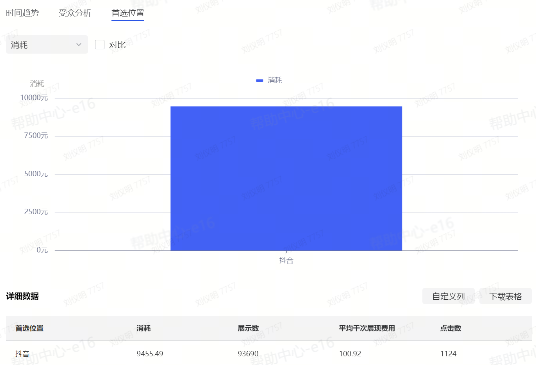
Task: Click the 抖音 label under the chart axis
Action: point(286,260)
